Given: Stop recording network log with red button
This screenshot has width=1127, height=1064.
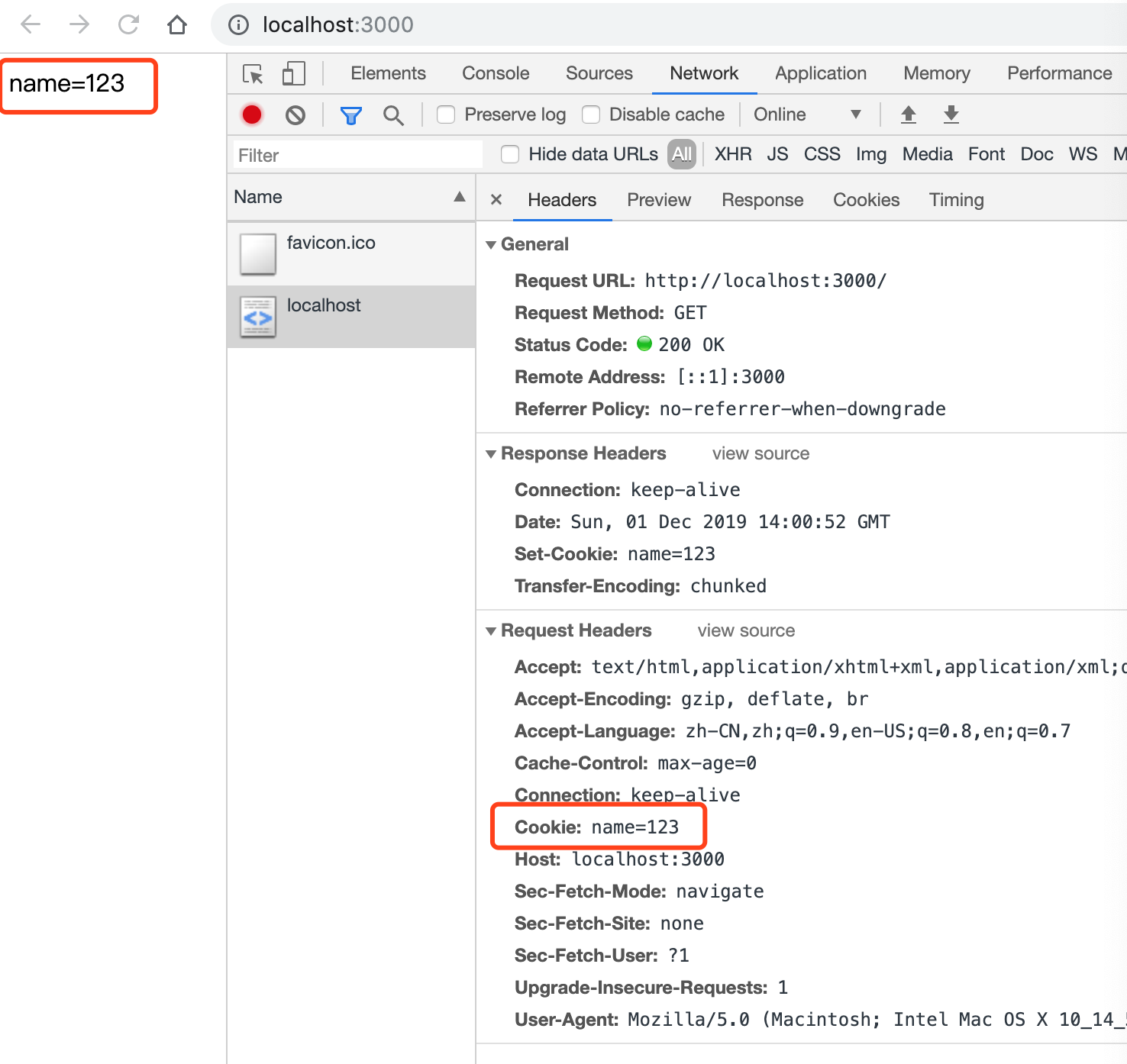Looking at the screenshot, I should (252, 114).
